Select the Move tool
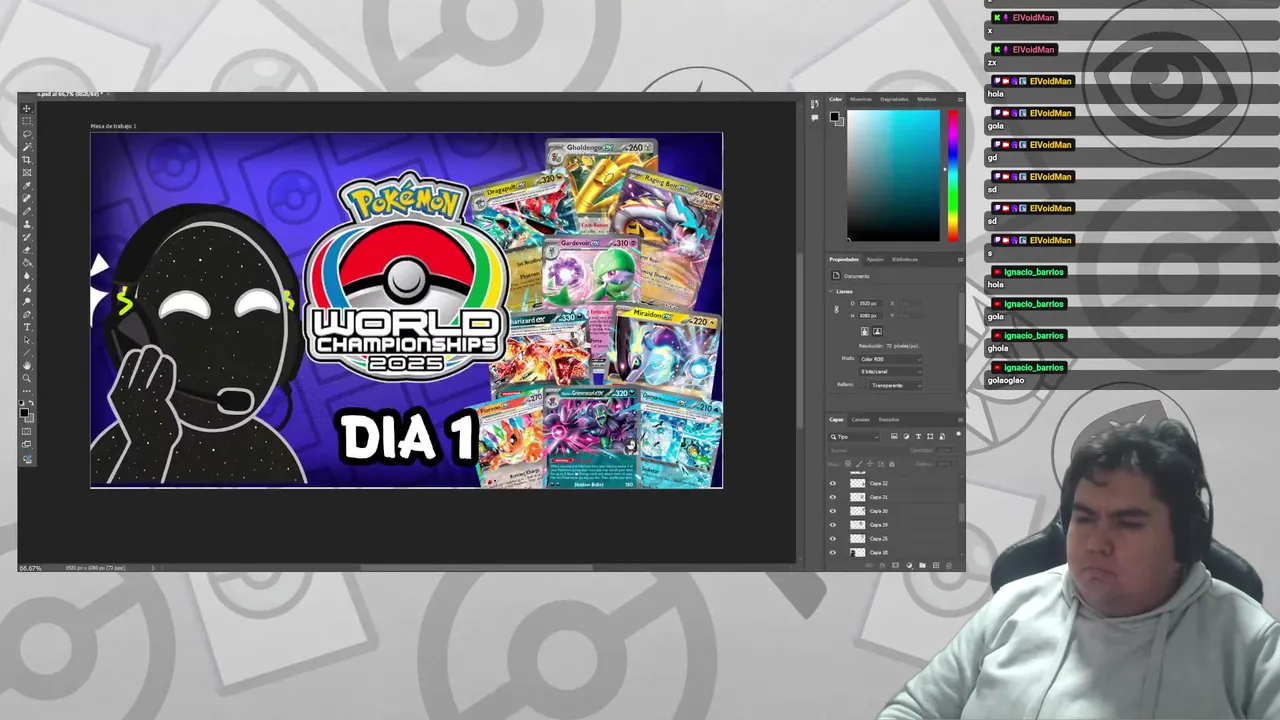 coord(27,107)
